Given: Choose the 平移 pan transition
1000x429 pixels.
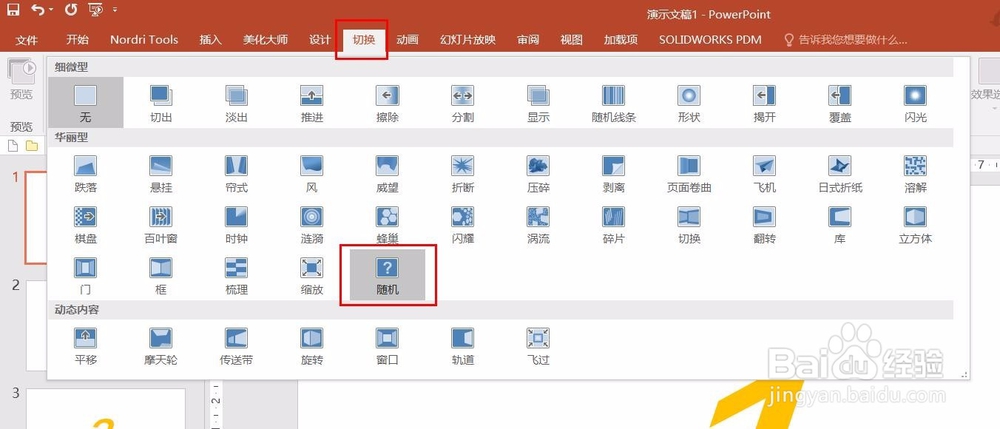Looking at the screenshot, I should pyautogui.click(x=85, y=345).
